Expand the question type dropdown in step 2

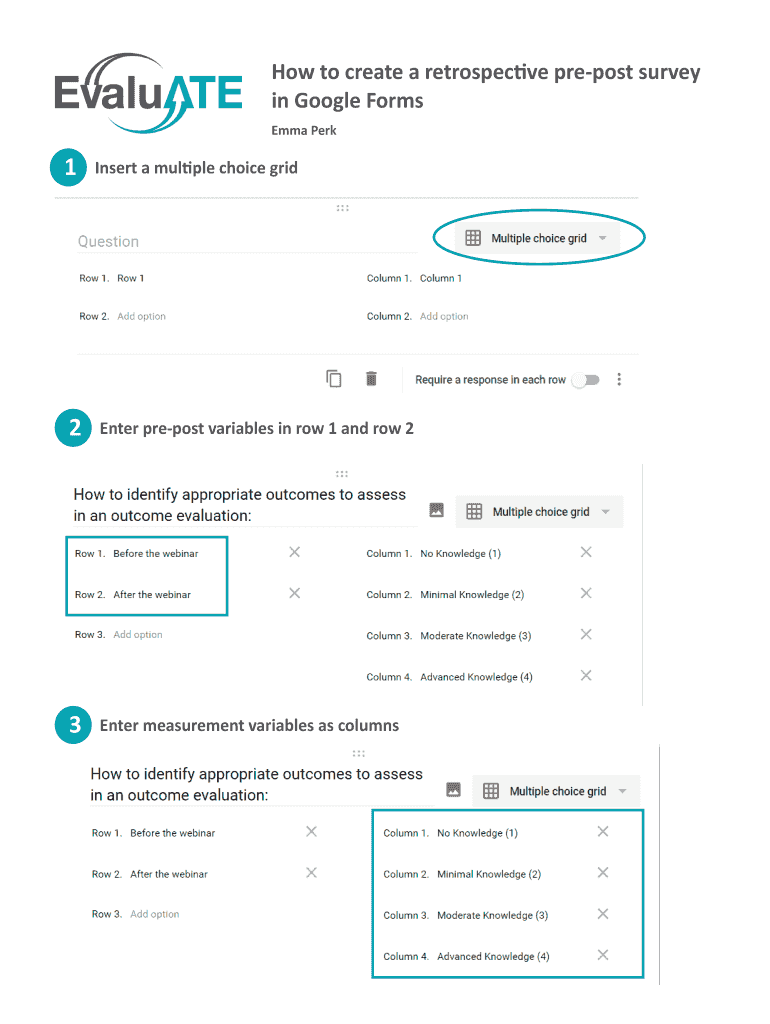point(540,512)
